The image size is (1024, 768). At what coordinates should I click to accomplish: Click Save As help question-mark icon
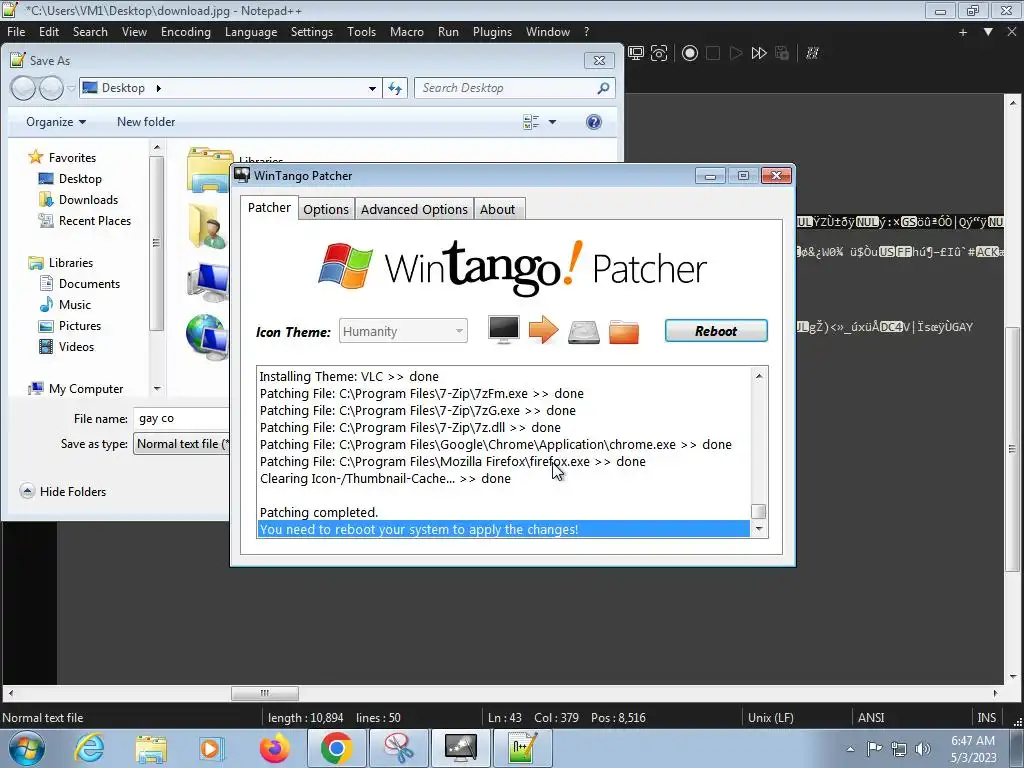(x=594, y=122)
